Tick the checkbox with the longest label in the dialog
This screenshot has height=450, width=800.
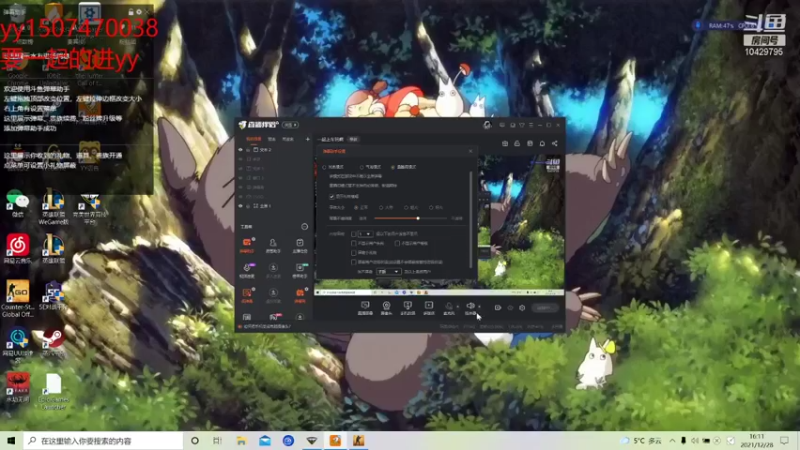353,262
